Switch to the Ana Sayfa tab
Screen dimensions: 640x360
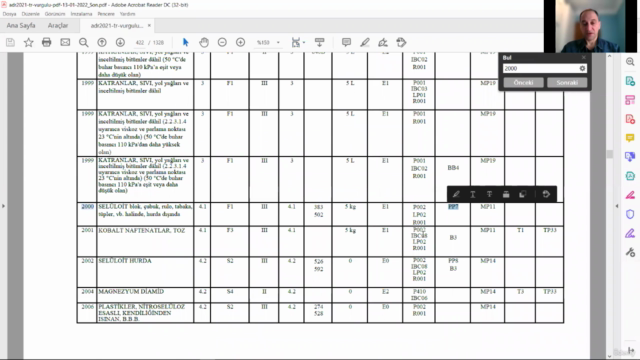pos(21,25)
